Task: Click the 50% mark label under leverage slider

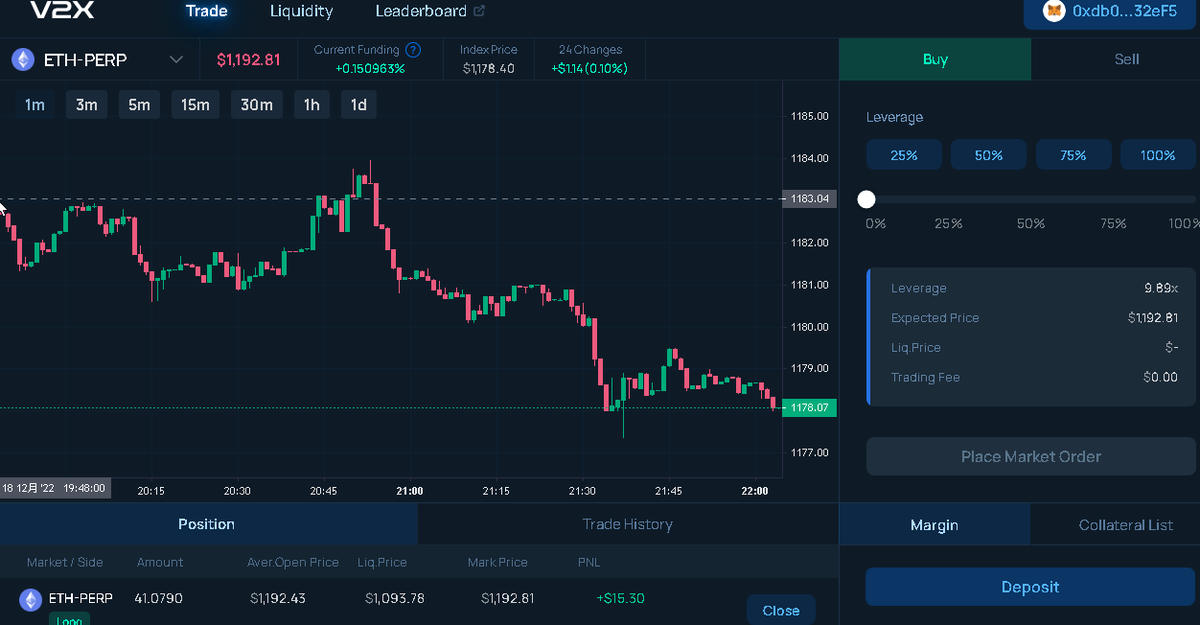Action: coord(1031,224)
